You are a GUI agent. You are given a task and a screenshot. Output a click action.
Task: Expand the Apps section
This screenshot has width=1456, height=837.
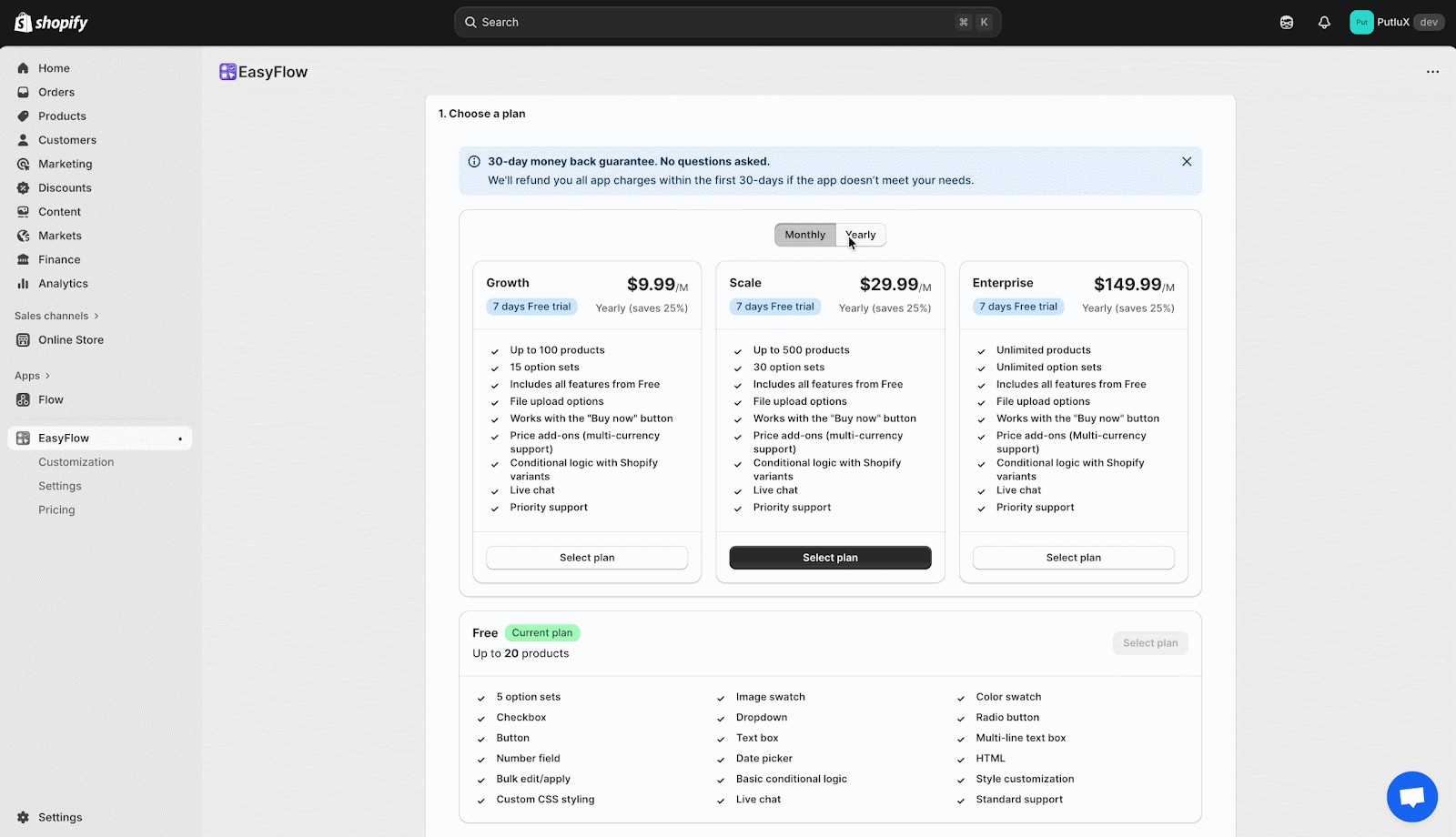coord(27,375)
